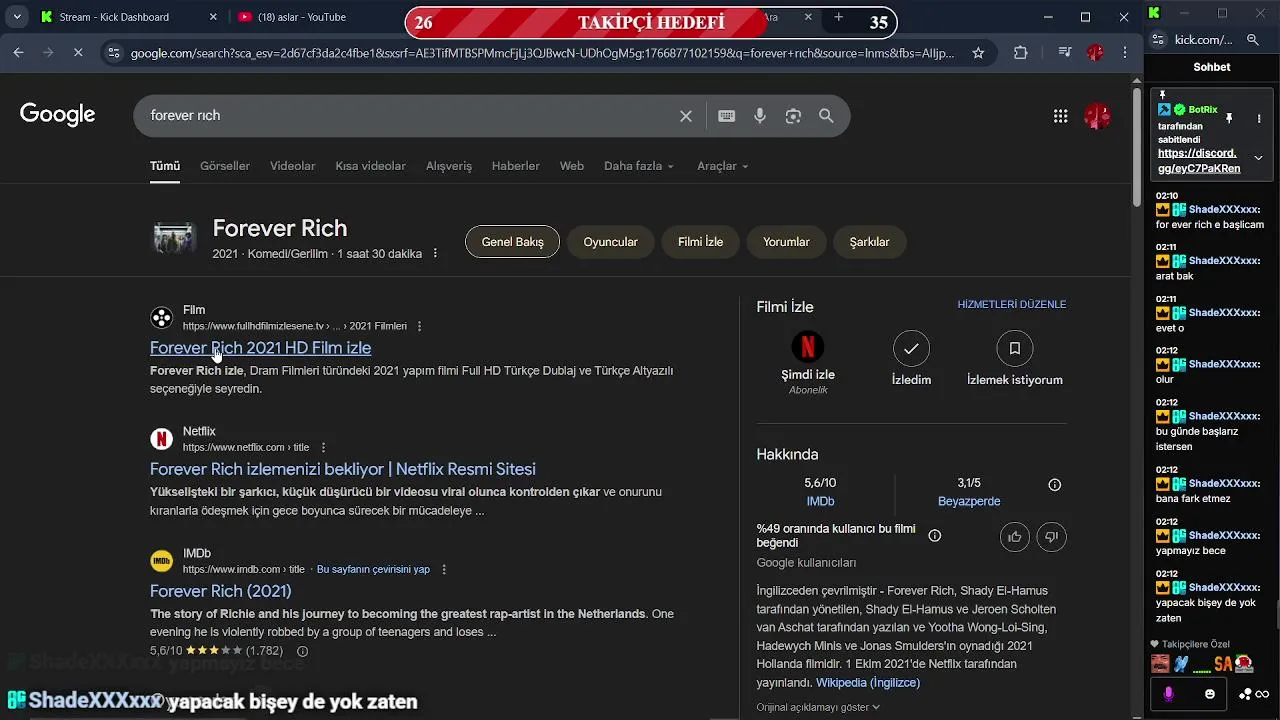Select the Genel Bakış chip
This screenshot has width=1280, height=720.
coord(512,242)
